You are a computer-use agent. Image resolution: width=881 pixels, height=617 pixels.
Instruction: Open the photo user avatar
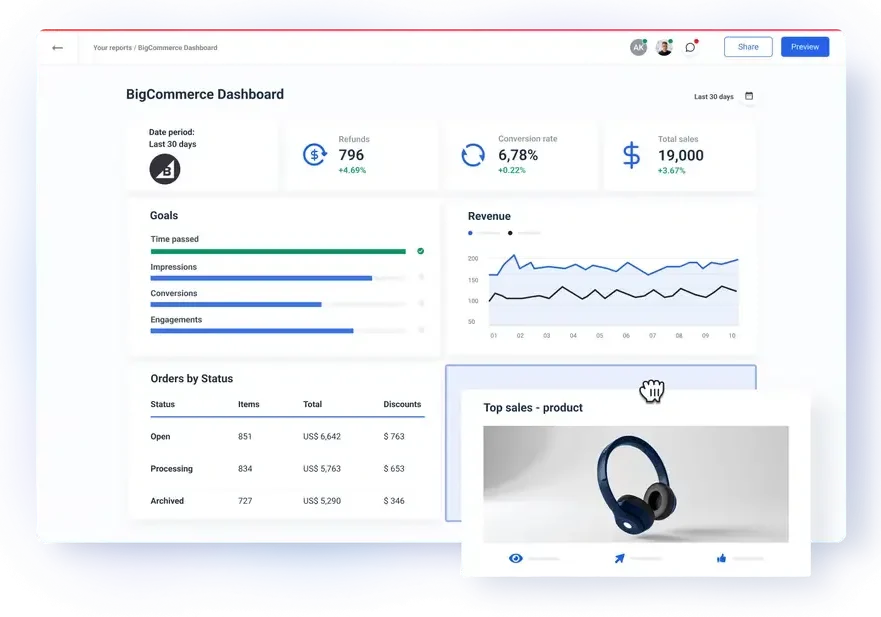tap(664, 47)
